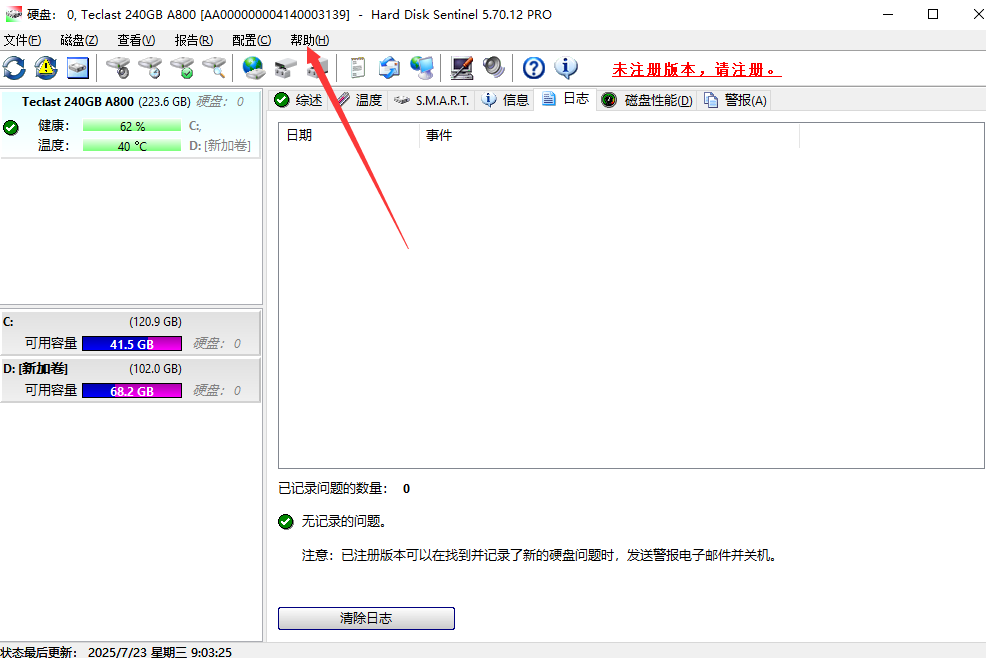Click the 68.2 GB free space bar
Viewport: 986px width, 658px height.
(x=132, y=391)
